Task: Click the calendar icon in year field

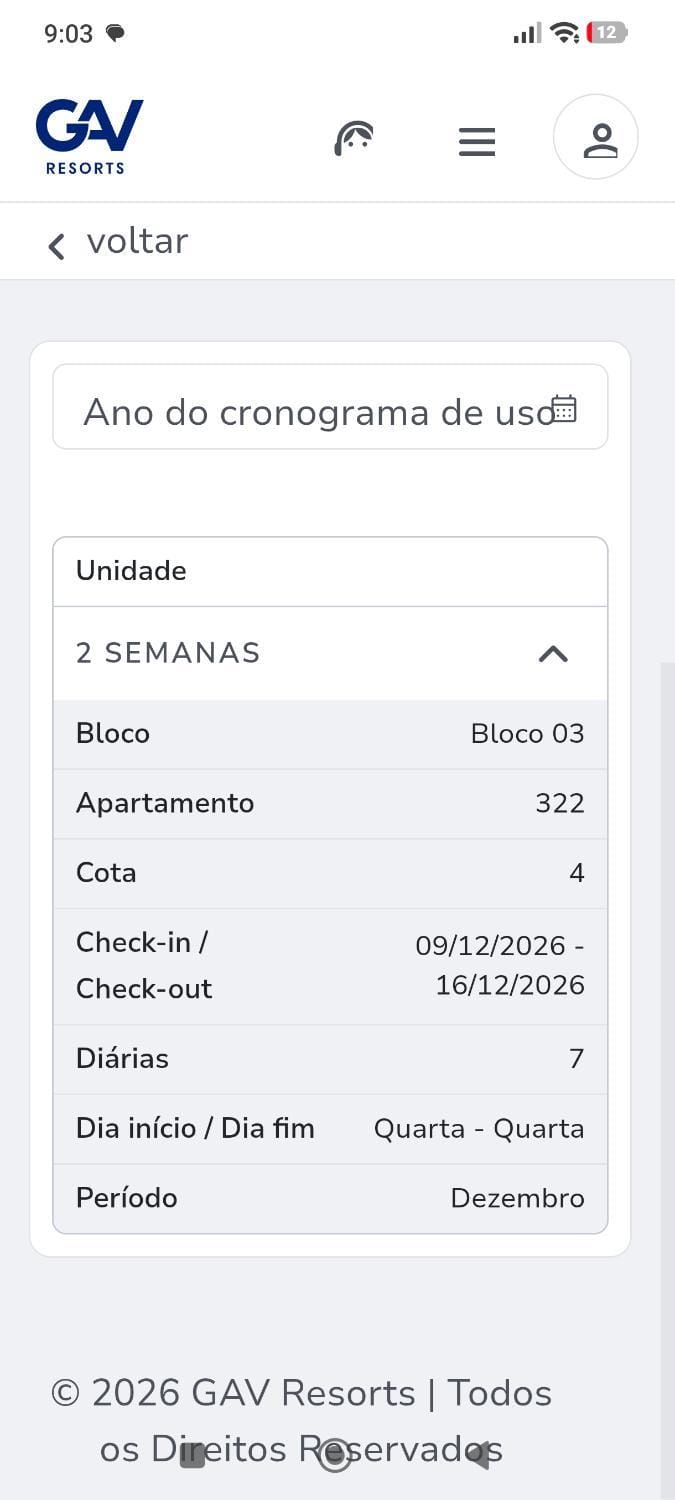Action: click(564, 408)
